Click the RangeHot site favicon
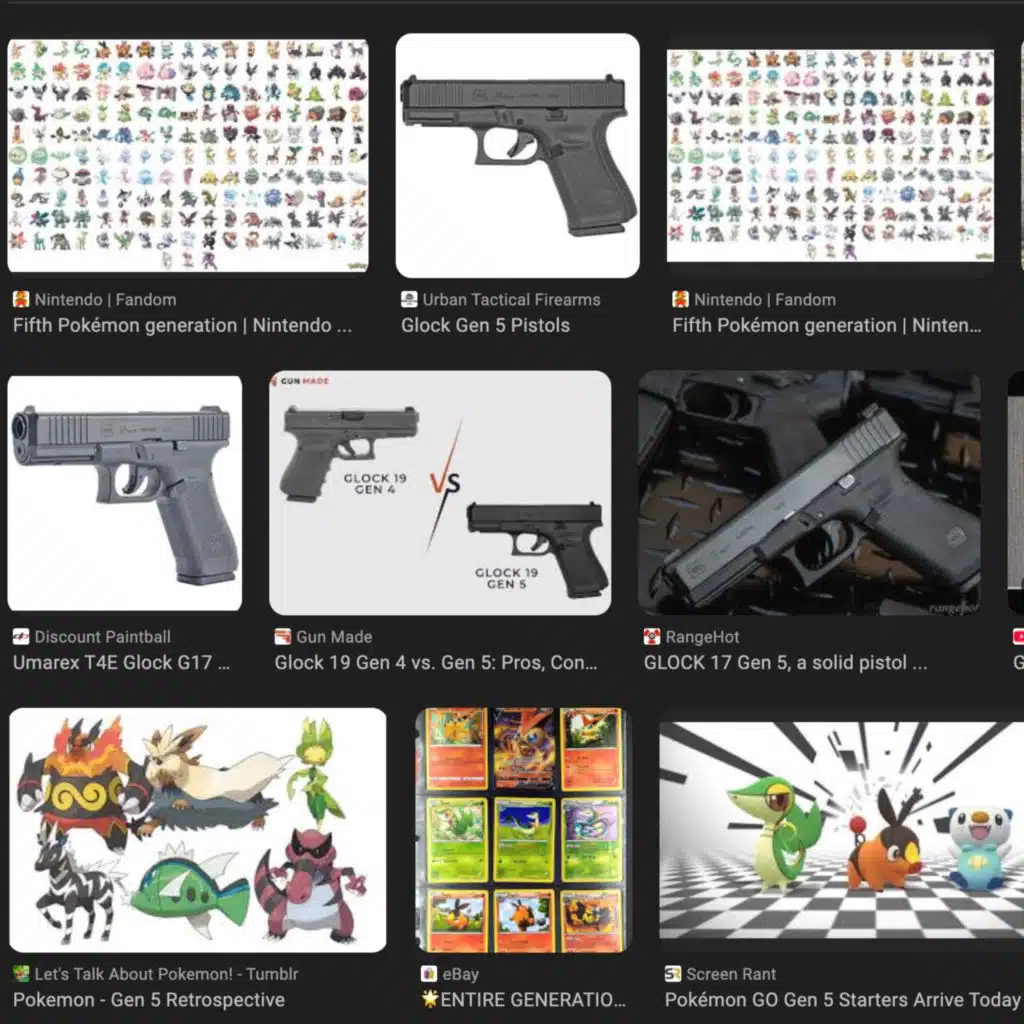The image size is (1024, 1024). [x=652, y=637]
